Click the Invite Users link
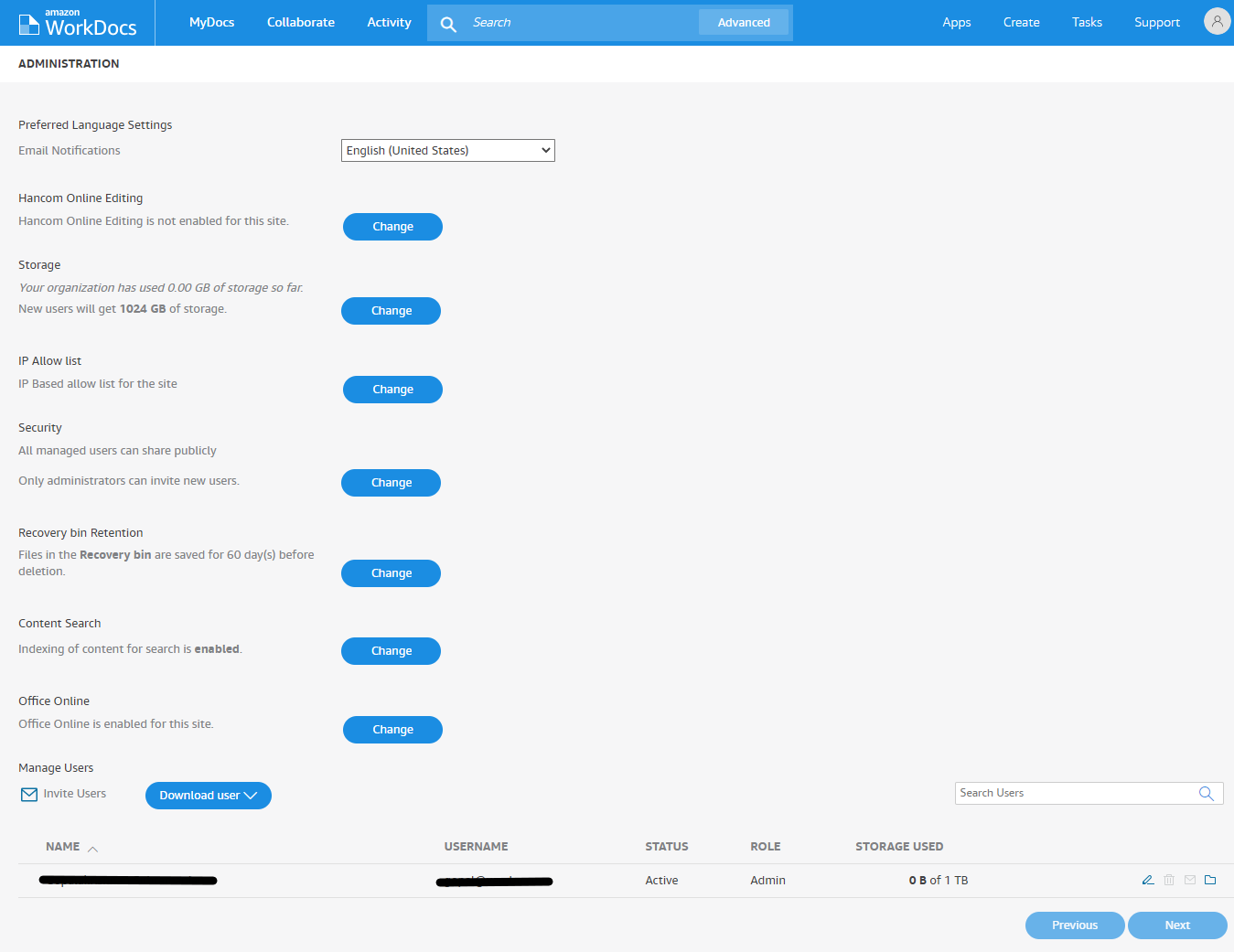 pyautogui.click(x=75, y=794)
